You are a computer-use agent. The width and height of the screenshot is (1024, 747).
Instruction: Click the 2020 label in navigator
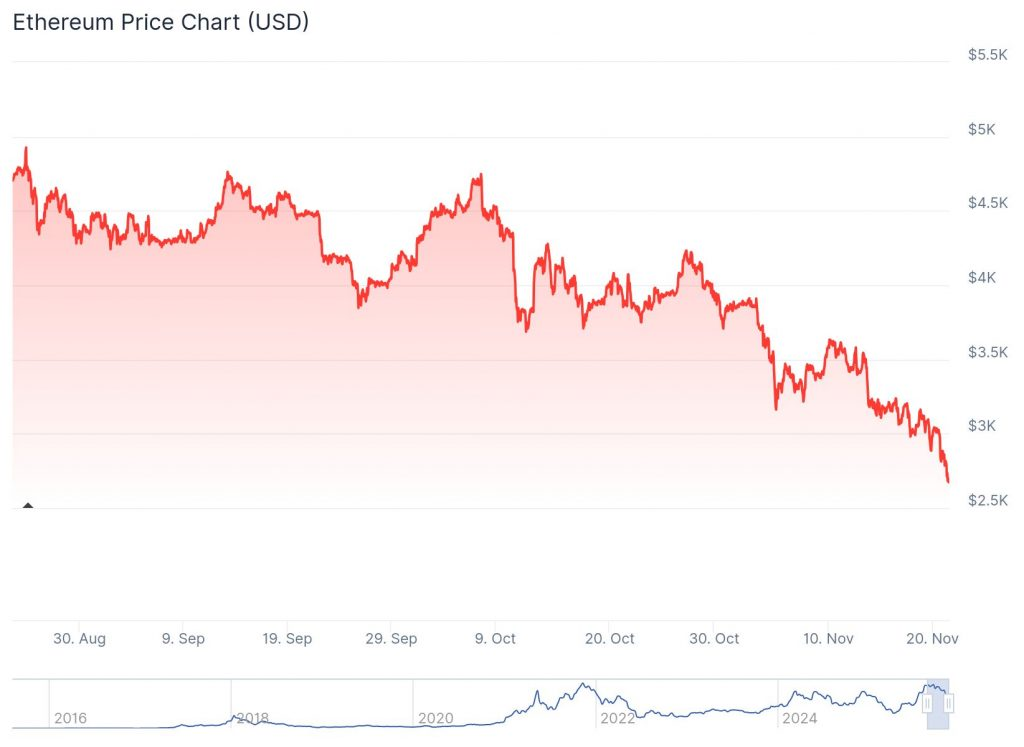point(435,718)
